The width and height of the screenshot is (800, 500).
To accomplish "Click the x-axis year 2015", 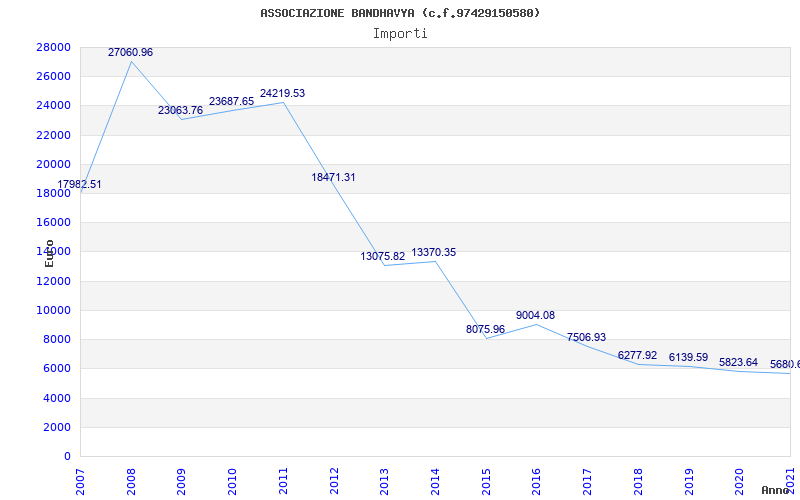I will point(486,481).
